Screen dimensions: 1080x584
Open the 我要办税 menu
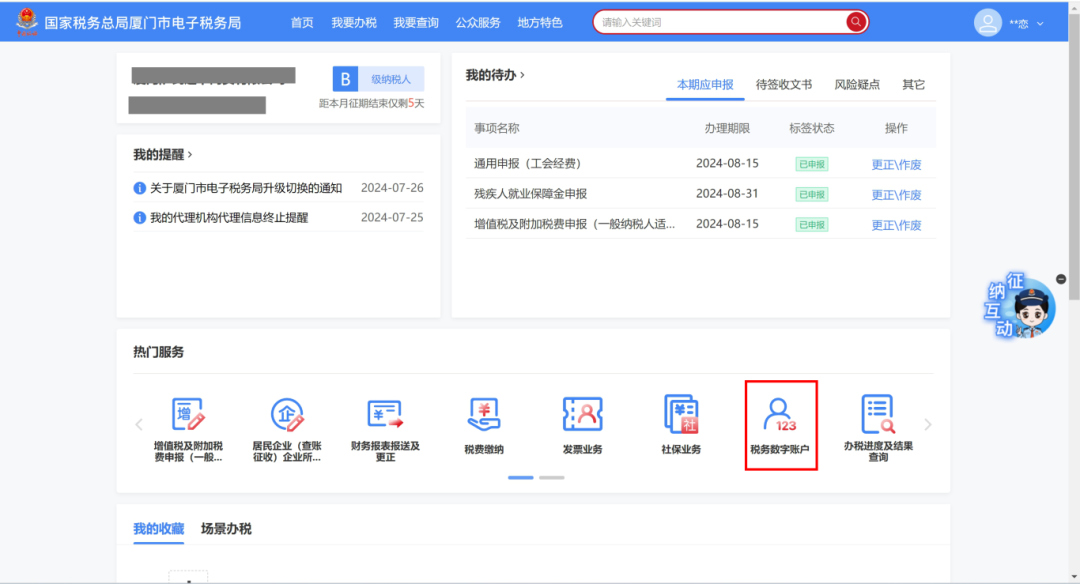tap(353, 23)
